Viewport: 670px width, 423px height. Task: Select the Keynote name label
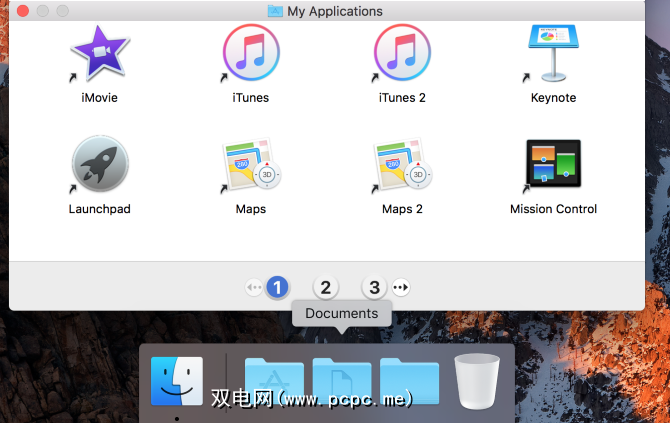(553, 98)
